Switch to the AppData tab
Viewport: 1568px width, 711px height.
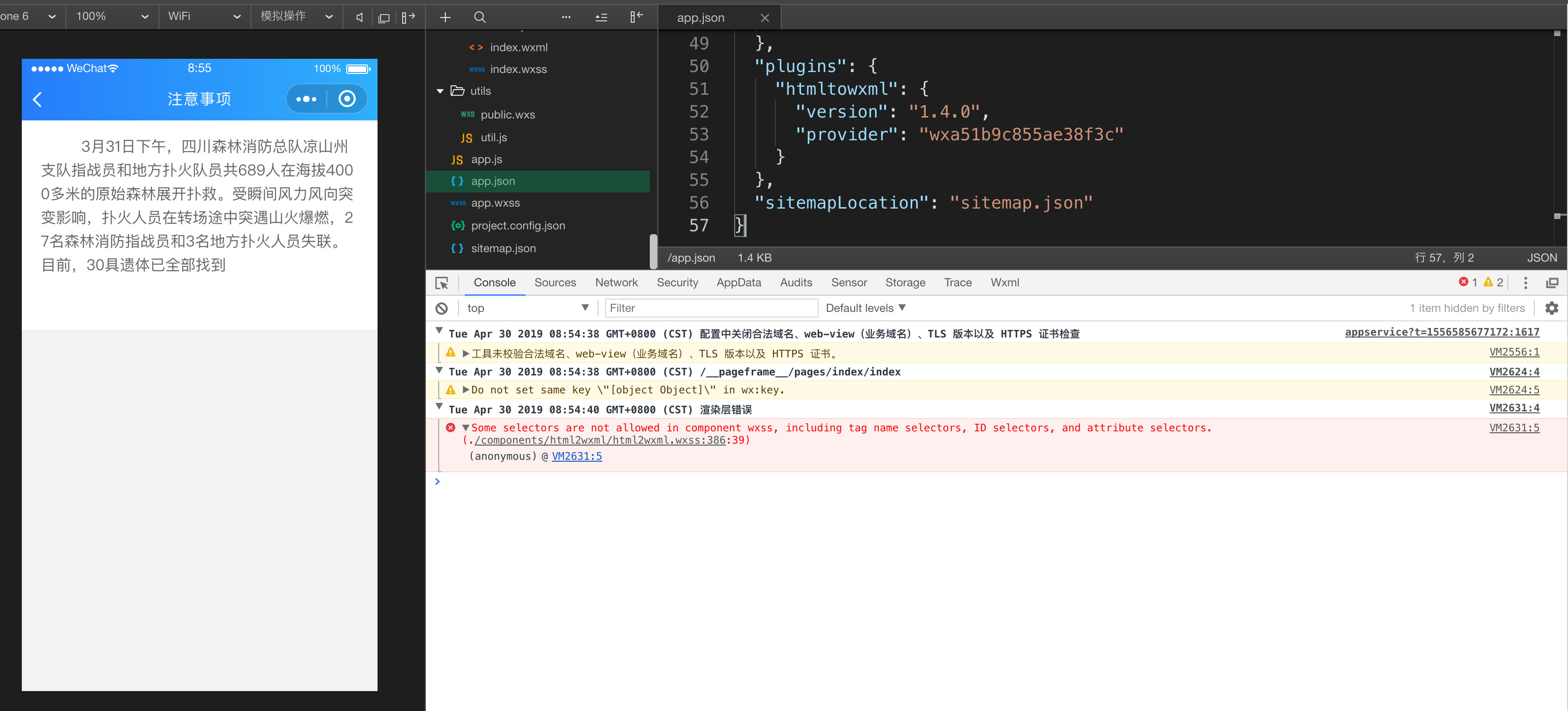click(738, 283)
